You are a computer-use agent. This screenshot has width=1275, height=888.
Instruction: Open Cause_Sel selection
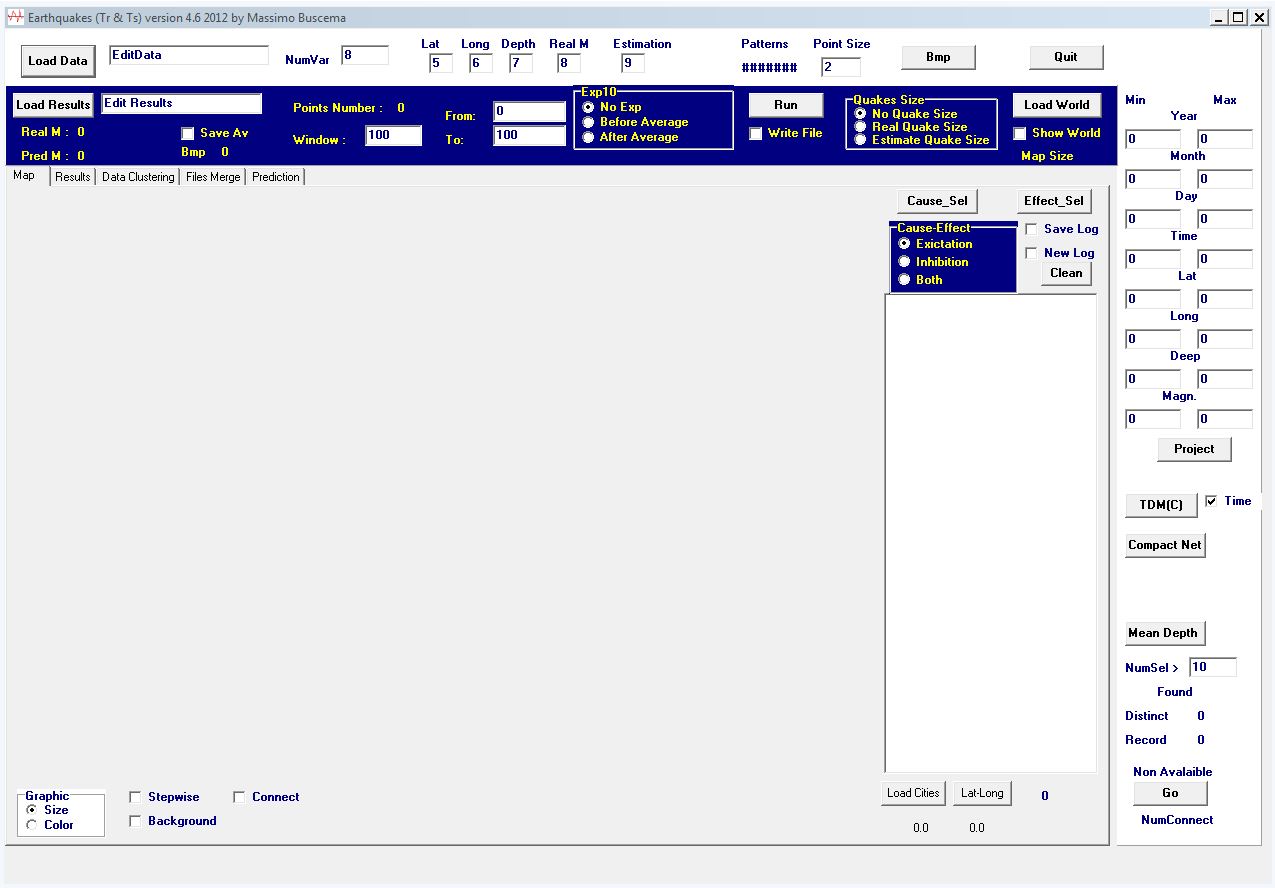pos(937,201)
